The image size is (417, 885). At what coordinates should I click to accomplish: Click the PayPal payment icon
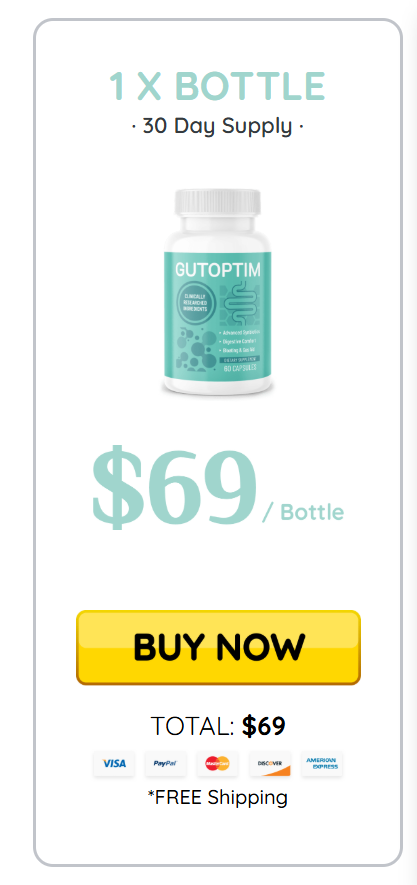[165, 763]
